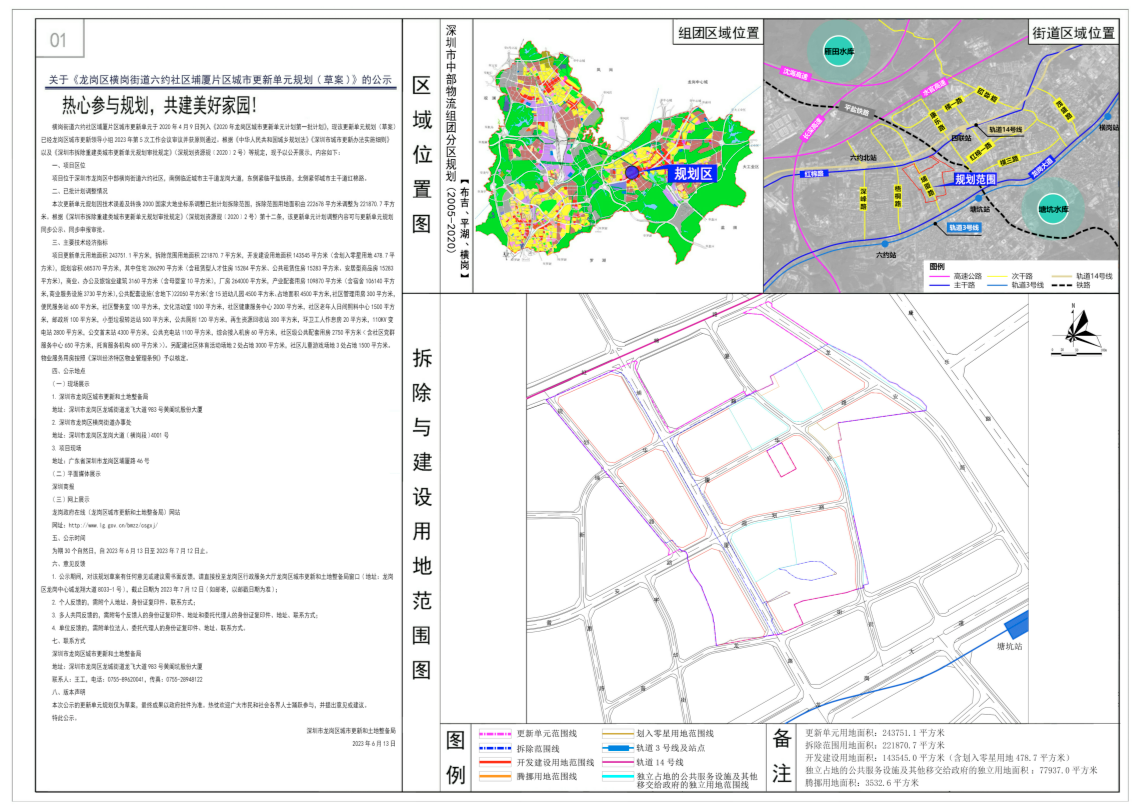The width and height of the screenshot is (1141, 810).
Task: Click the 划入零星用地范围线 legend swatch
Action: (x=617, y=734)
